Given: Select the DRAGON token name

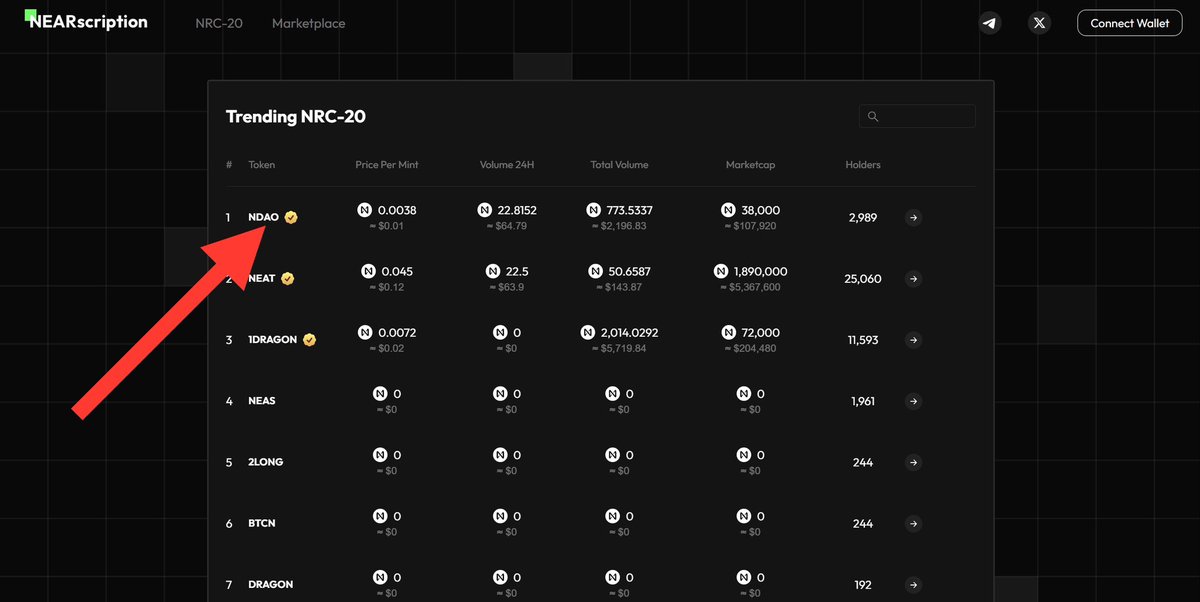Looking at the screenshot, I should tap(271, 585).
